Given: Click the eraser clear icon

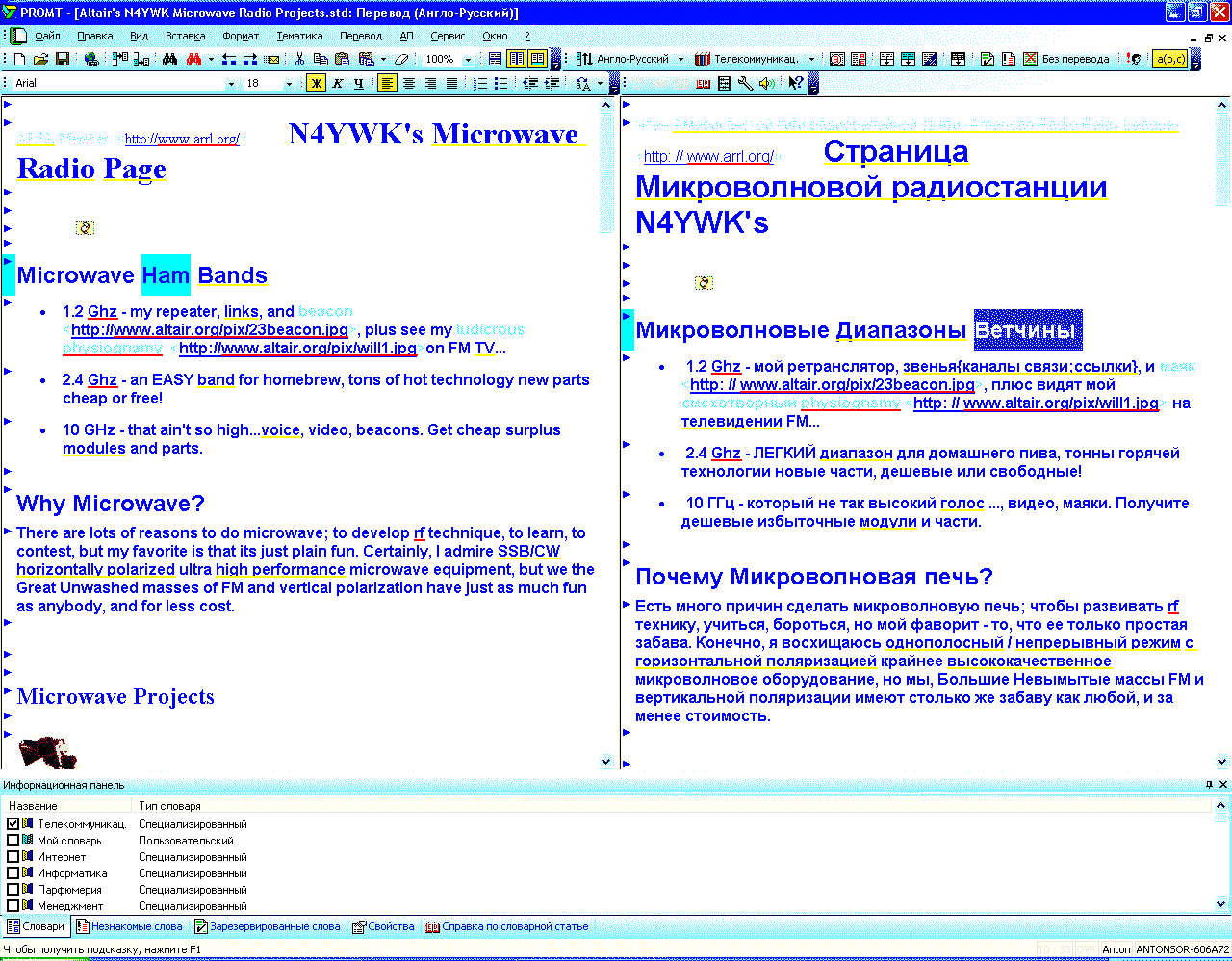Looking at the screenshot, I should coord(401,59).
